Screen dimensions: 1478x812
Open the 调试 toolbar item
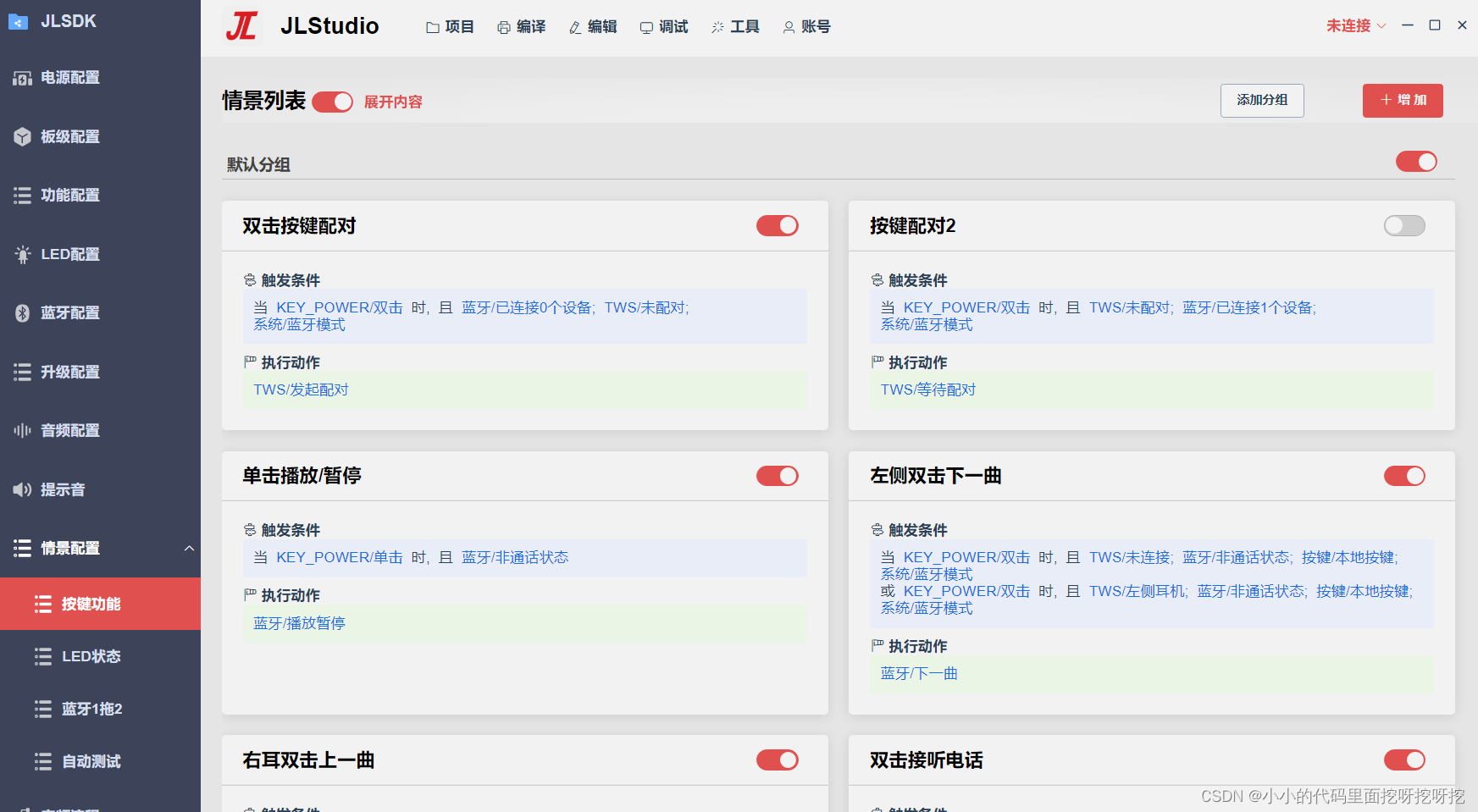pos(664,26)
